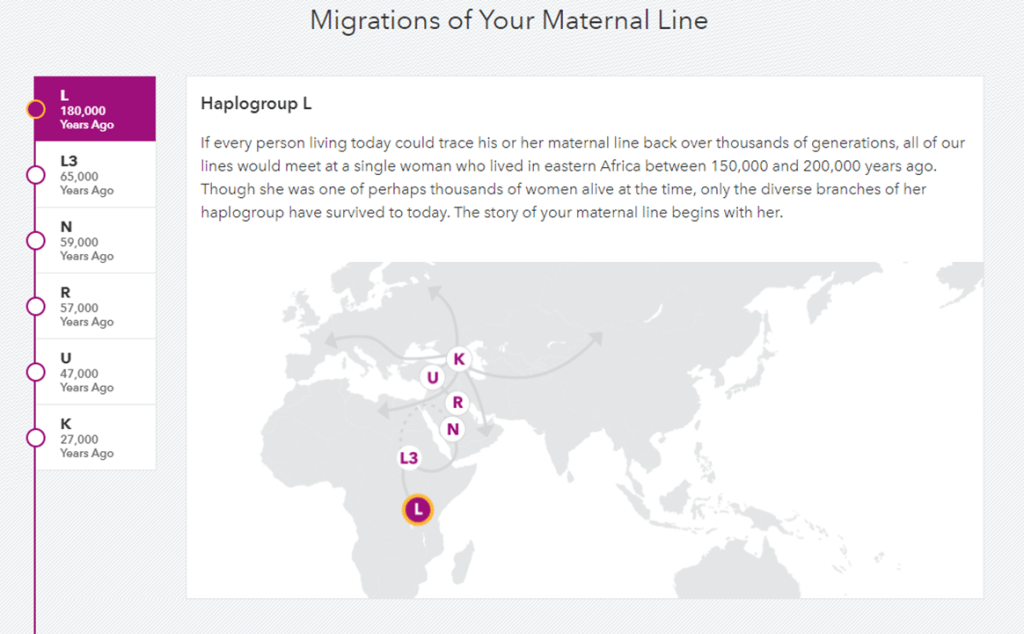Click the Haplogroup L heading
Screen dimensions: 1024x634
(257, 103)
